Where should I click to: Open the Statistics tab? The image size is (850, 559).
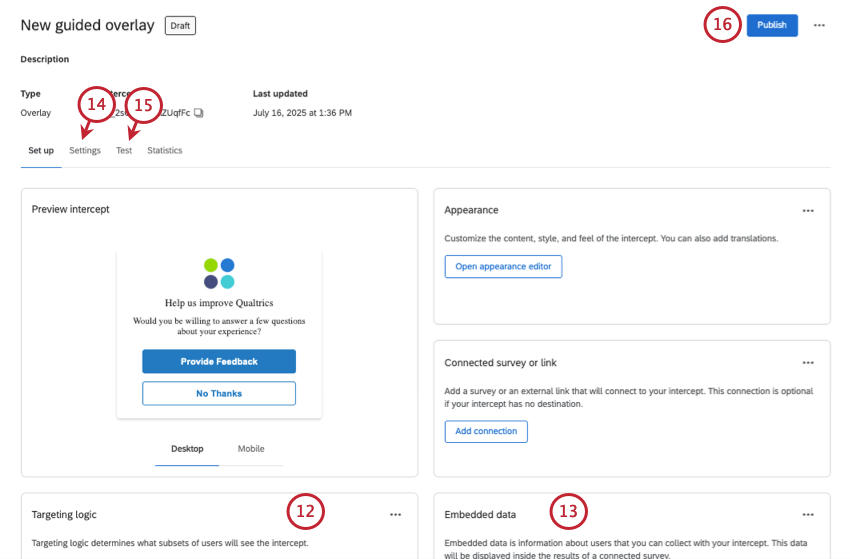(165, 150)
